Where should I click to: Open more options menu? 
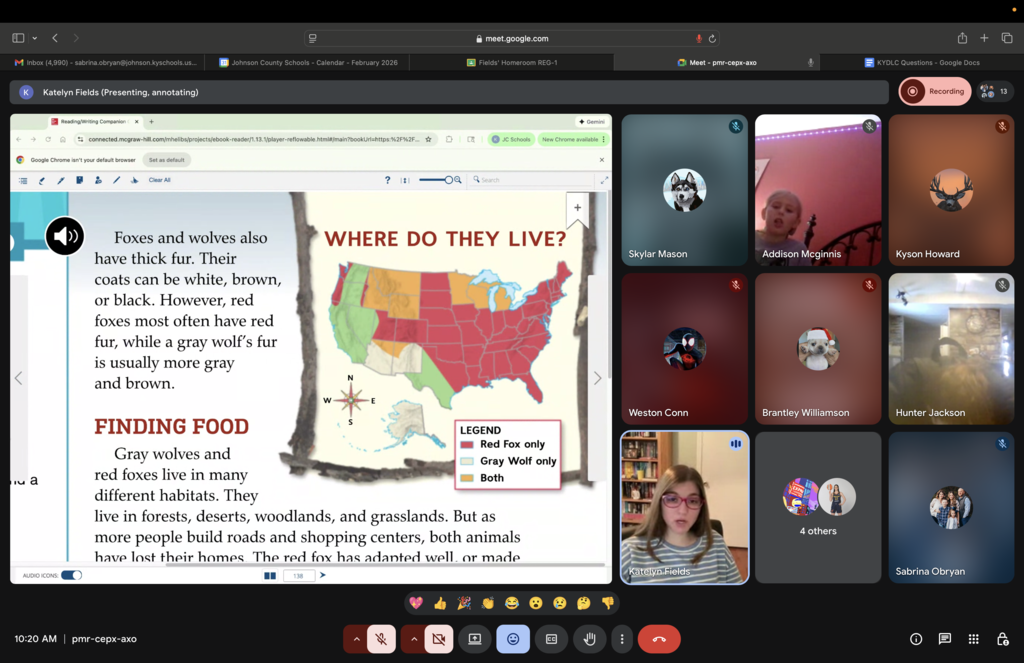[622, 639]
